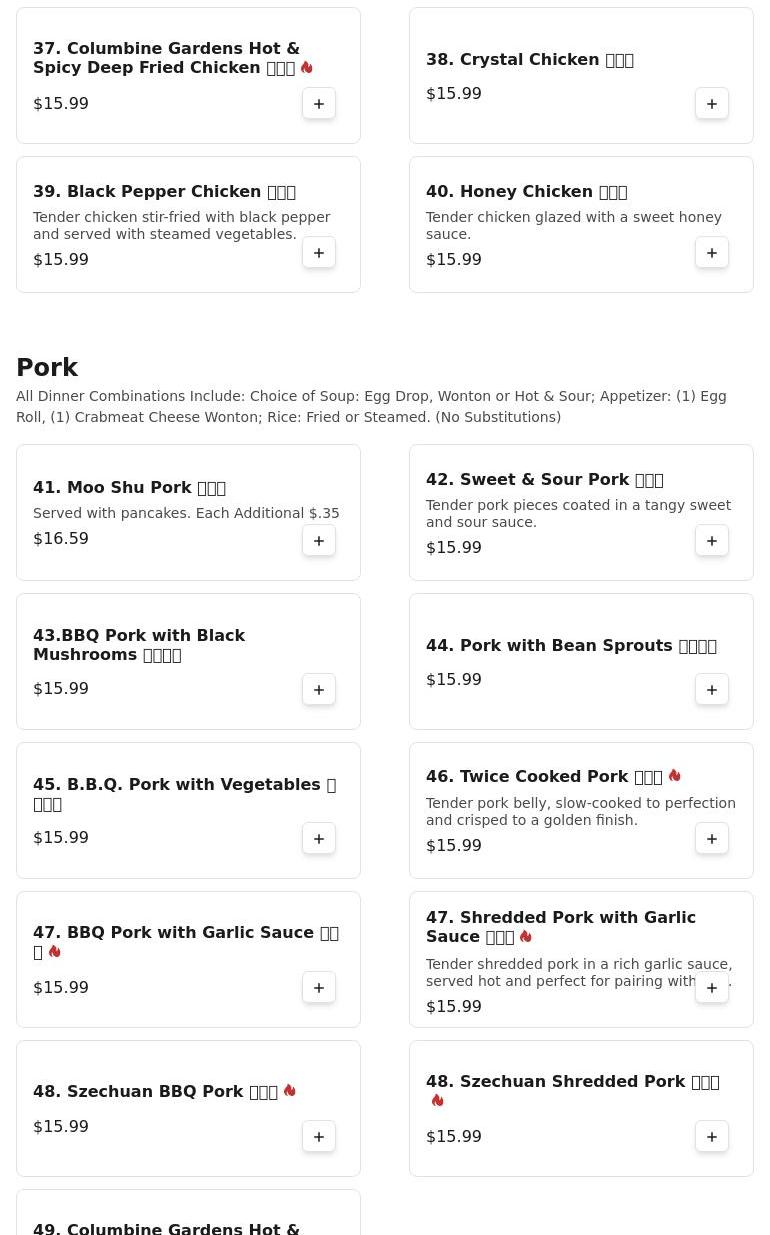Add Columbine Gardens Hot & Spicy Chicken
This screenshot has height=1235, width=770.
click(x=319, y=104)
